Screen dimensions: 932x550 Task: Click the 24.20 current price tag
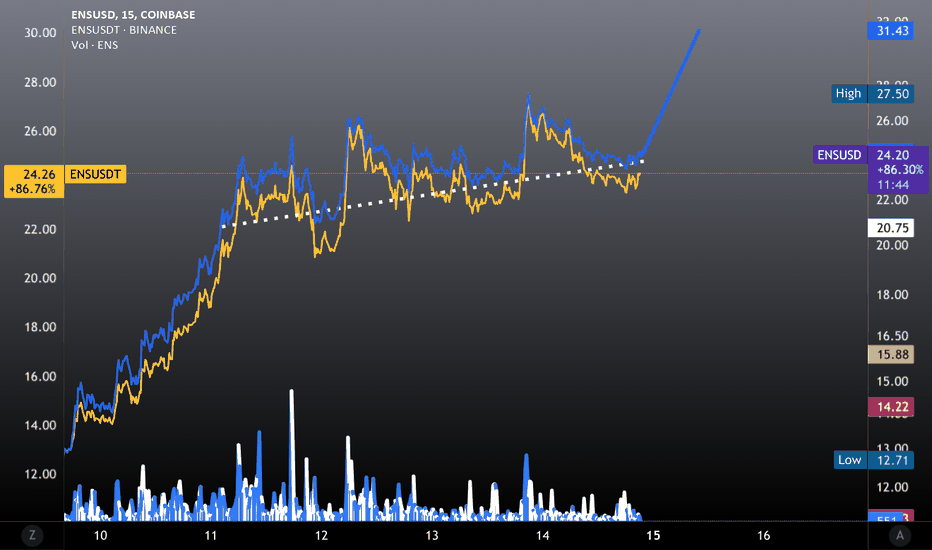coord(893,155)
